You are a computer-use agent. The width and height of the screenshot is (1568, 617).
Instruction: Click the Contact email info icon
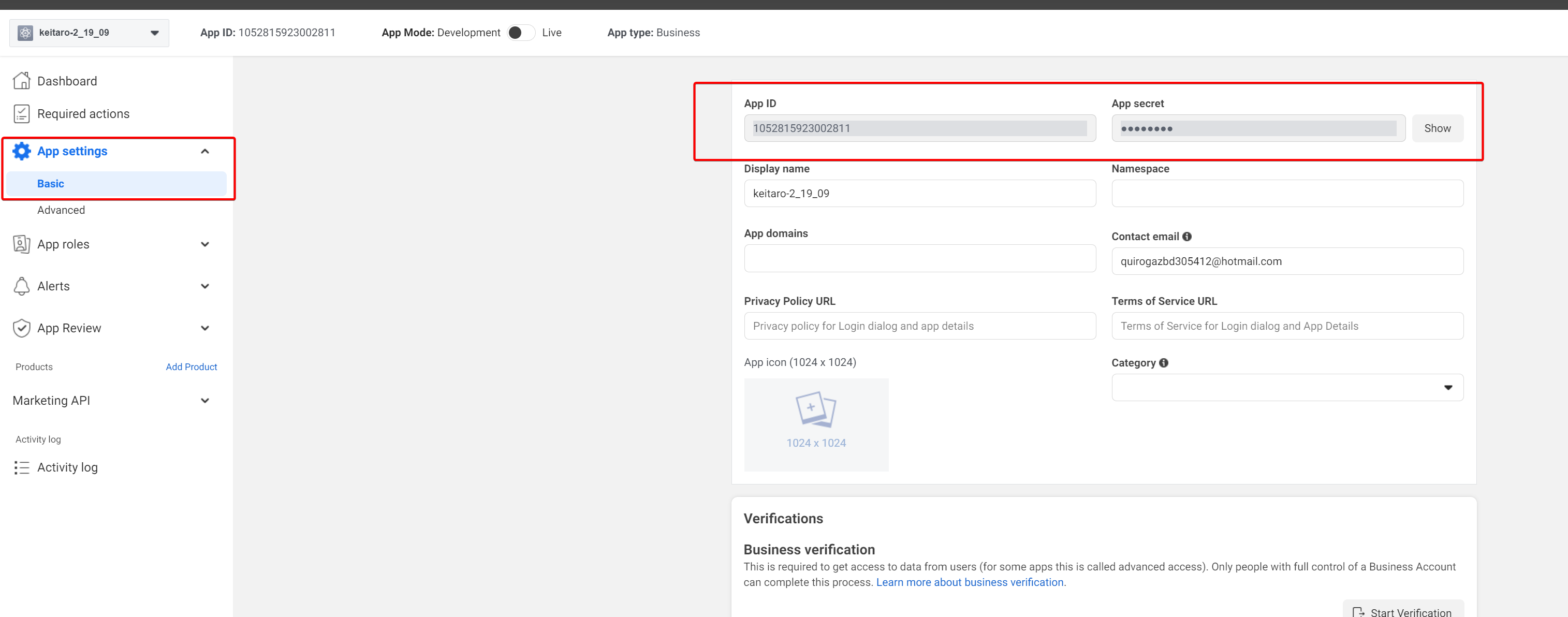(1187, 237)
